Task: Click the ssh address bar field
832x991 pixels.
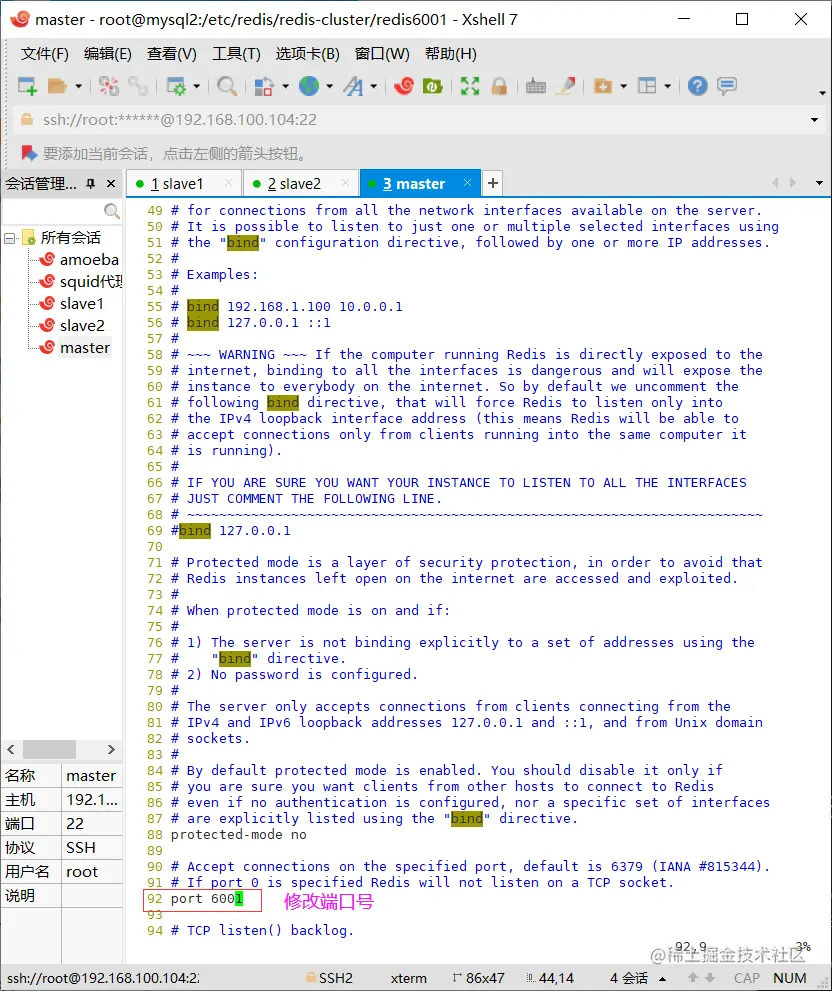Action: 417,119
